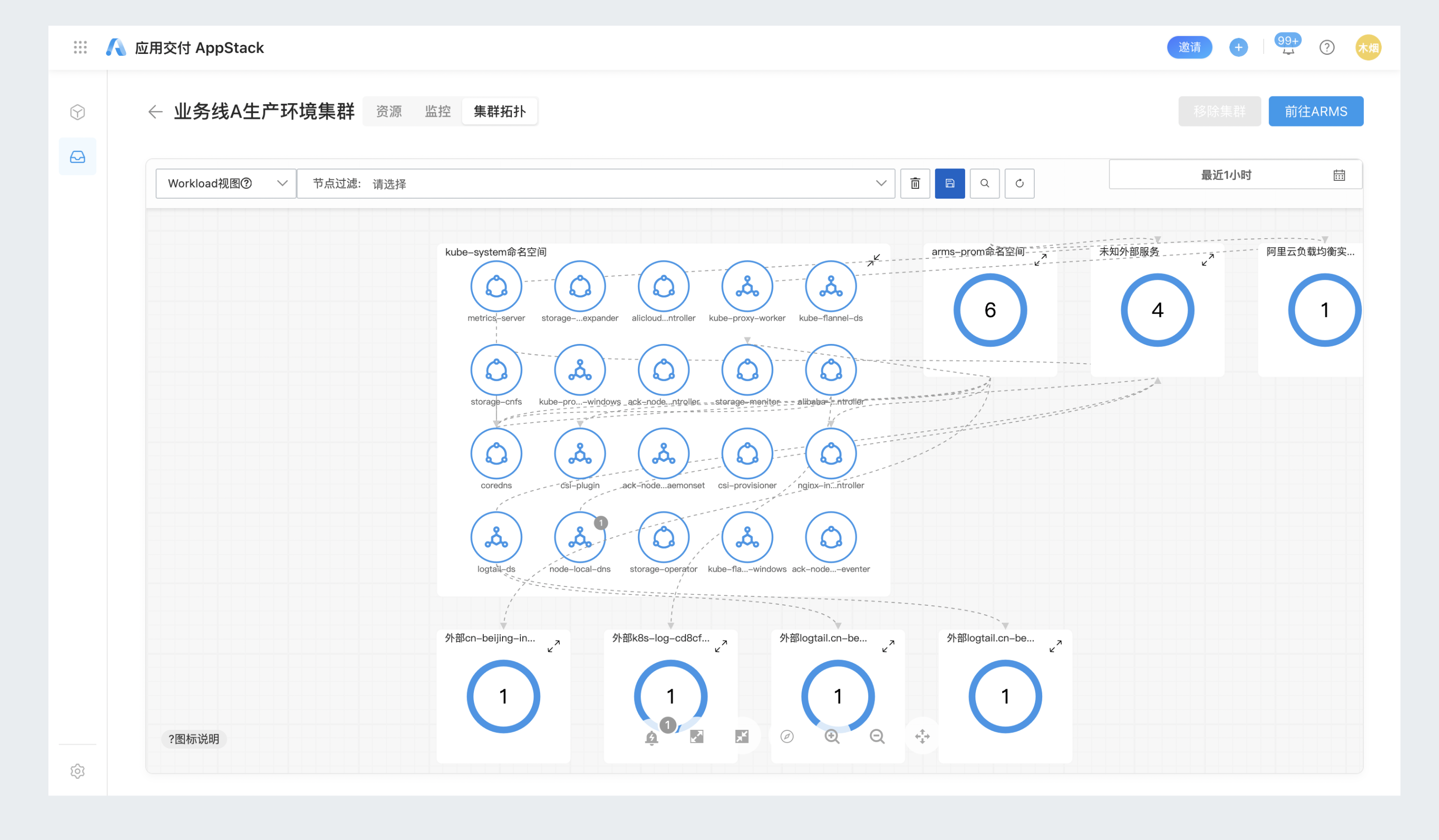
Task: Click the search magnifier toolbar button
Action: click(984, 183)
